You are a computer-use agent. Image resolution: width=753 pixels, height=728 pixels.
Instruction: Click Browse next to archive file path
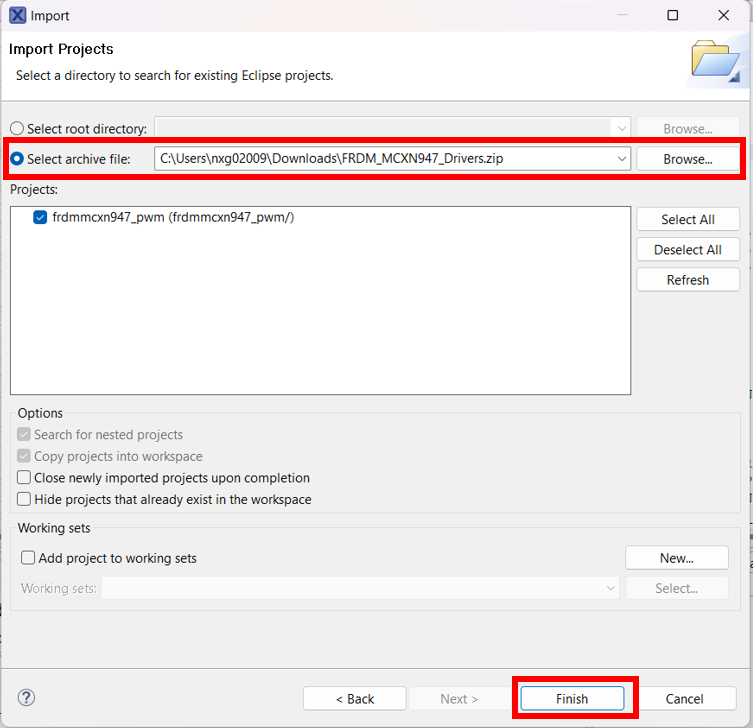click(x=687, y=159)
